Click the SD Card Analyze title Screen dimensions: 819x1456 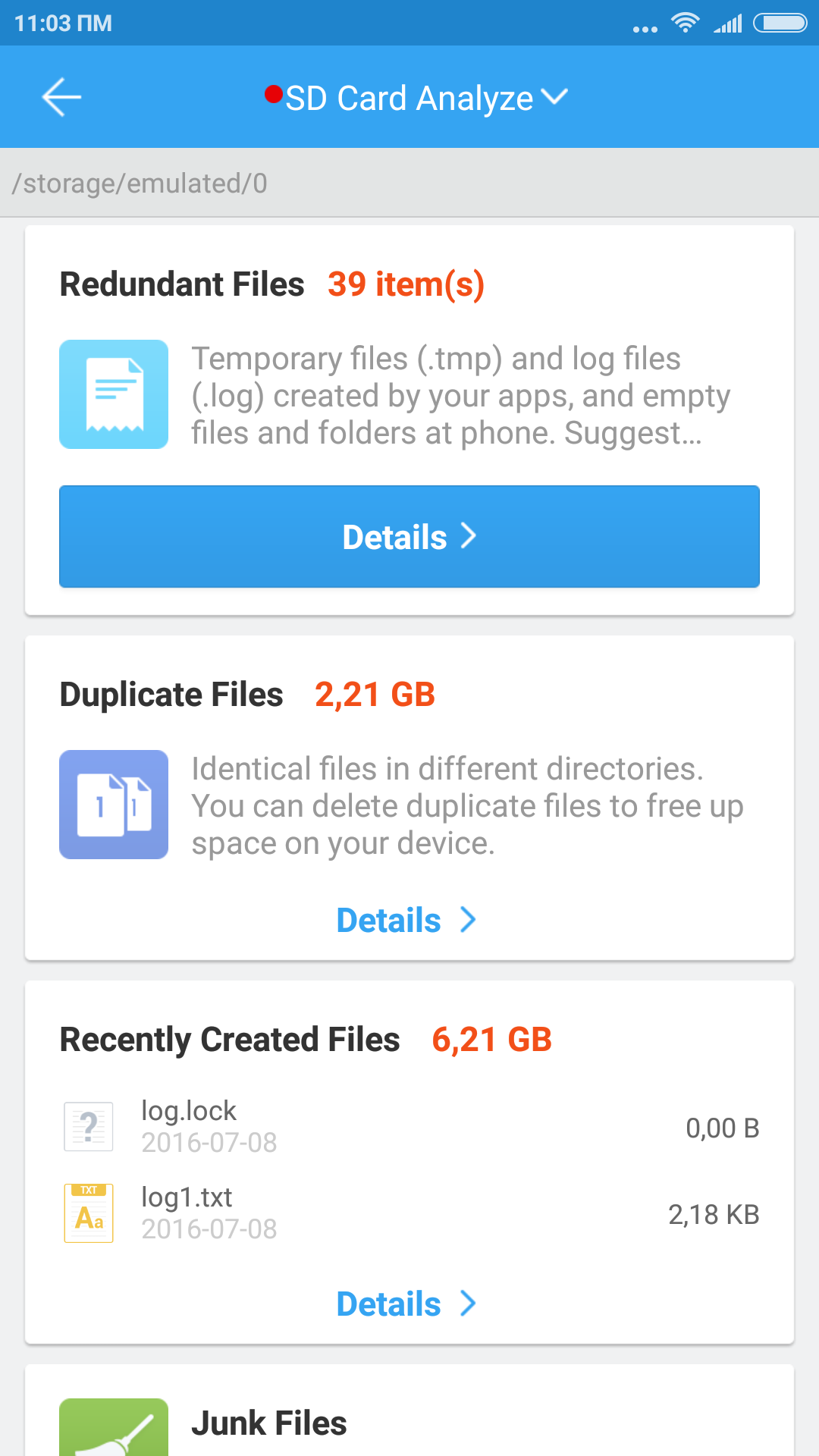409,99
